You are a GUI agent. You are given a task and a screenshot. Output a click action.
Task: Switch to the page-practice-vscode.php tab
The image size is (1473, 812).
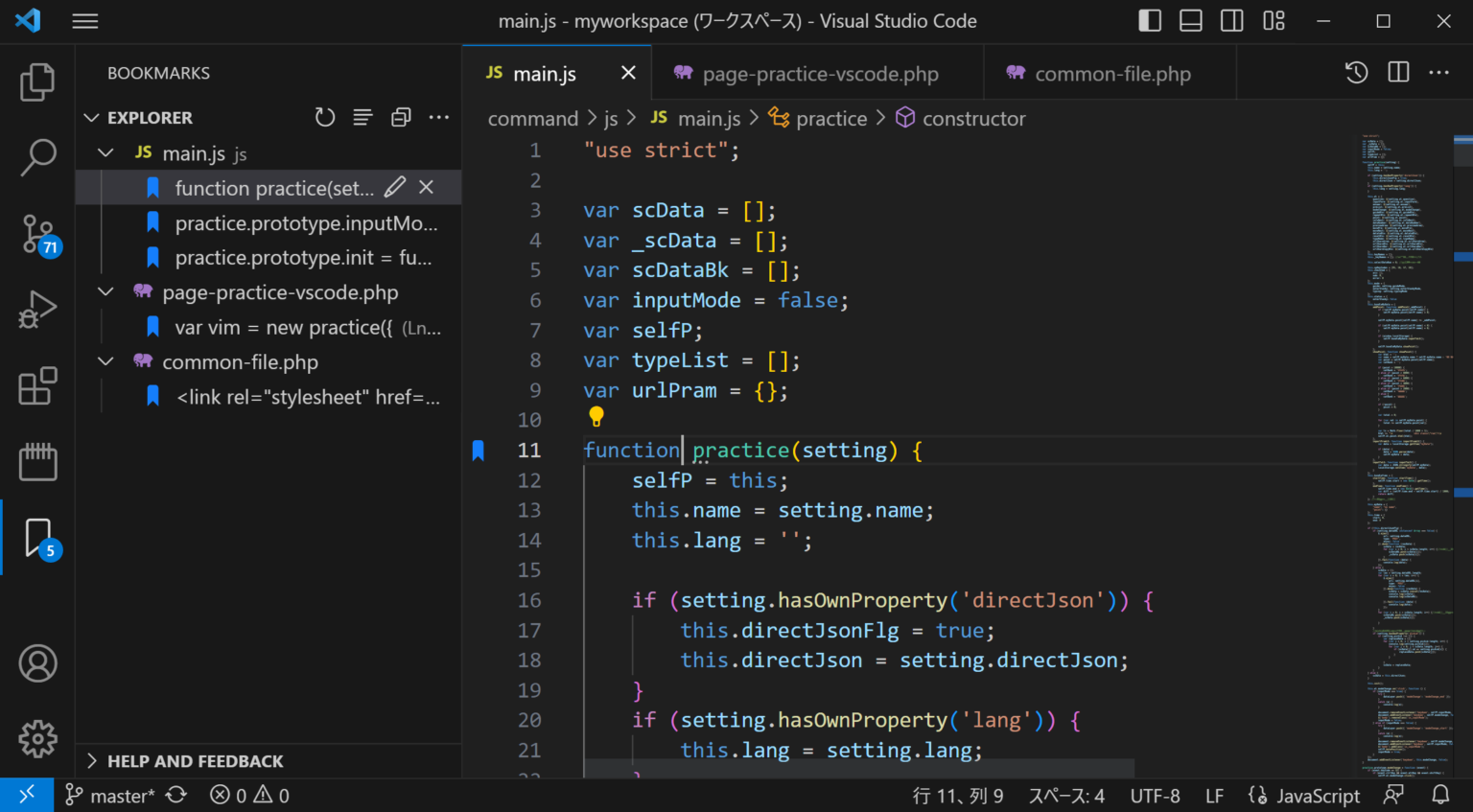(817, 73)
